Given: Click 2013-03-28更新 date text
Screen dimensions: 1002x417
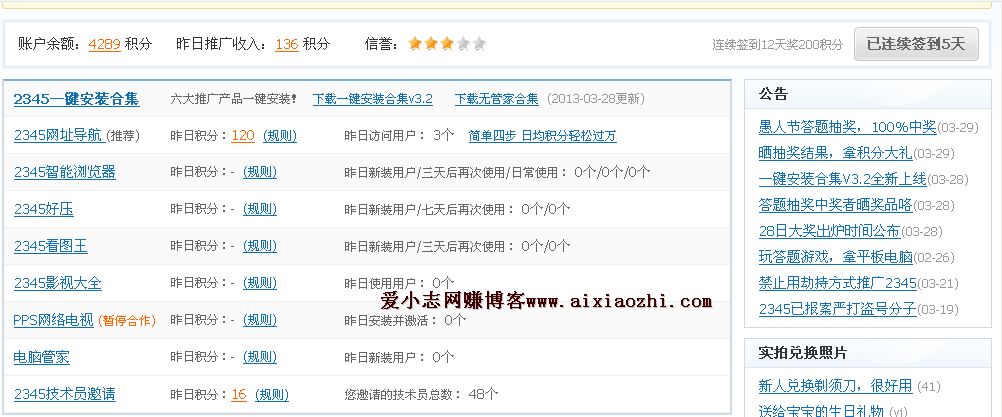Looking at the screenshot, I should (x=596, y=99).
